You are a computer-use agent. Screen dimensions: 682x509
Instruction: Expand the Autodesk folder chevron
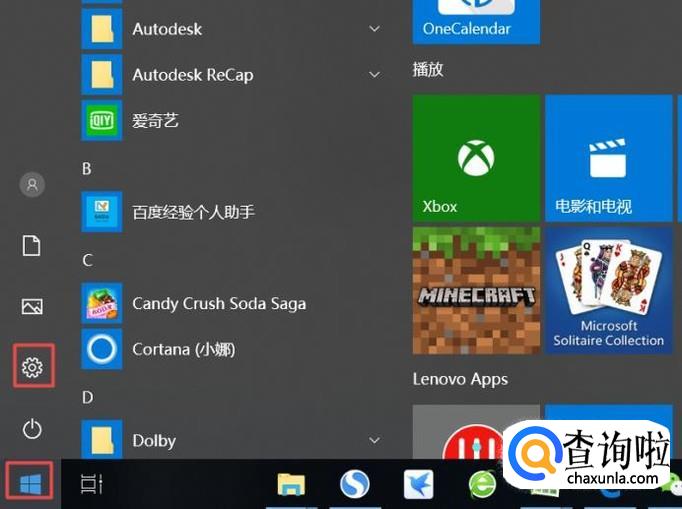pyautogui.click(x=374, y=29)
